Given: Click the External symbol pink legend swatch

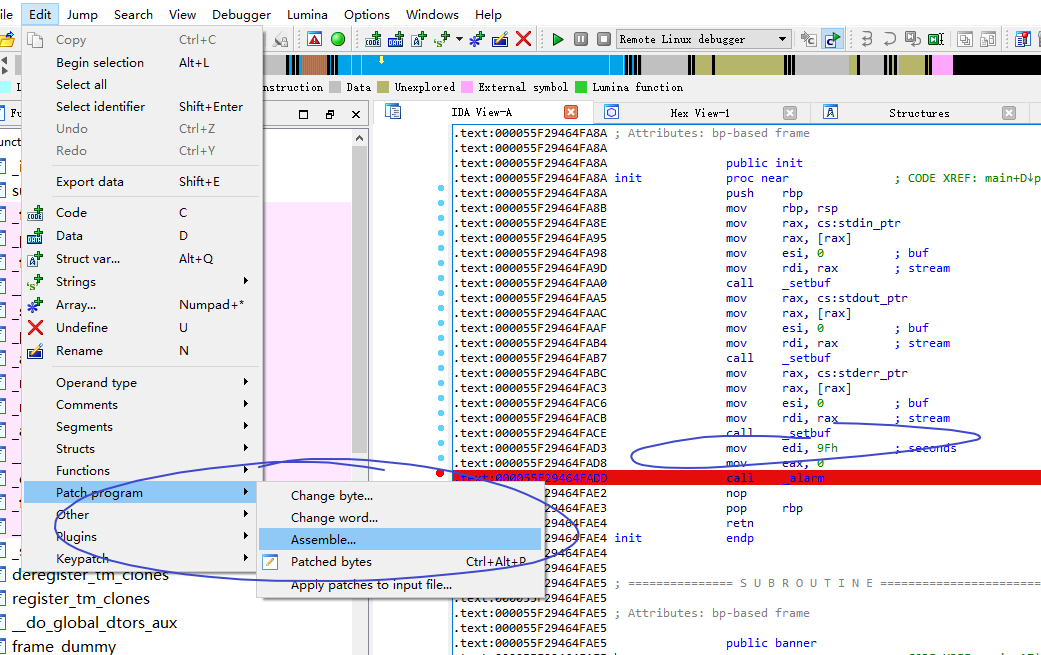Looking at the screenshot, I should point(467,87).
